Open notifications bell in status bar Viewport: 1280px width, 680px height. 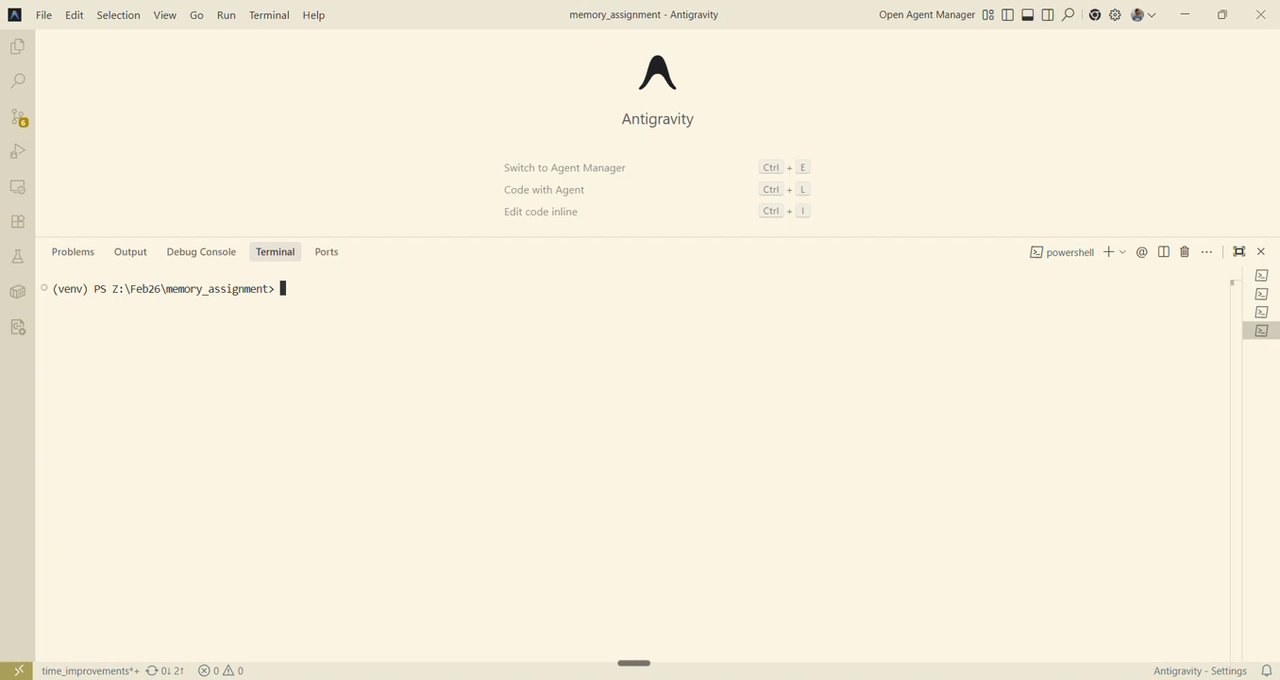(1266, 671)
